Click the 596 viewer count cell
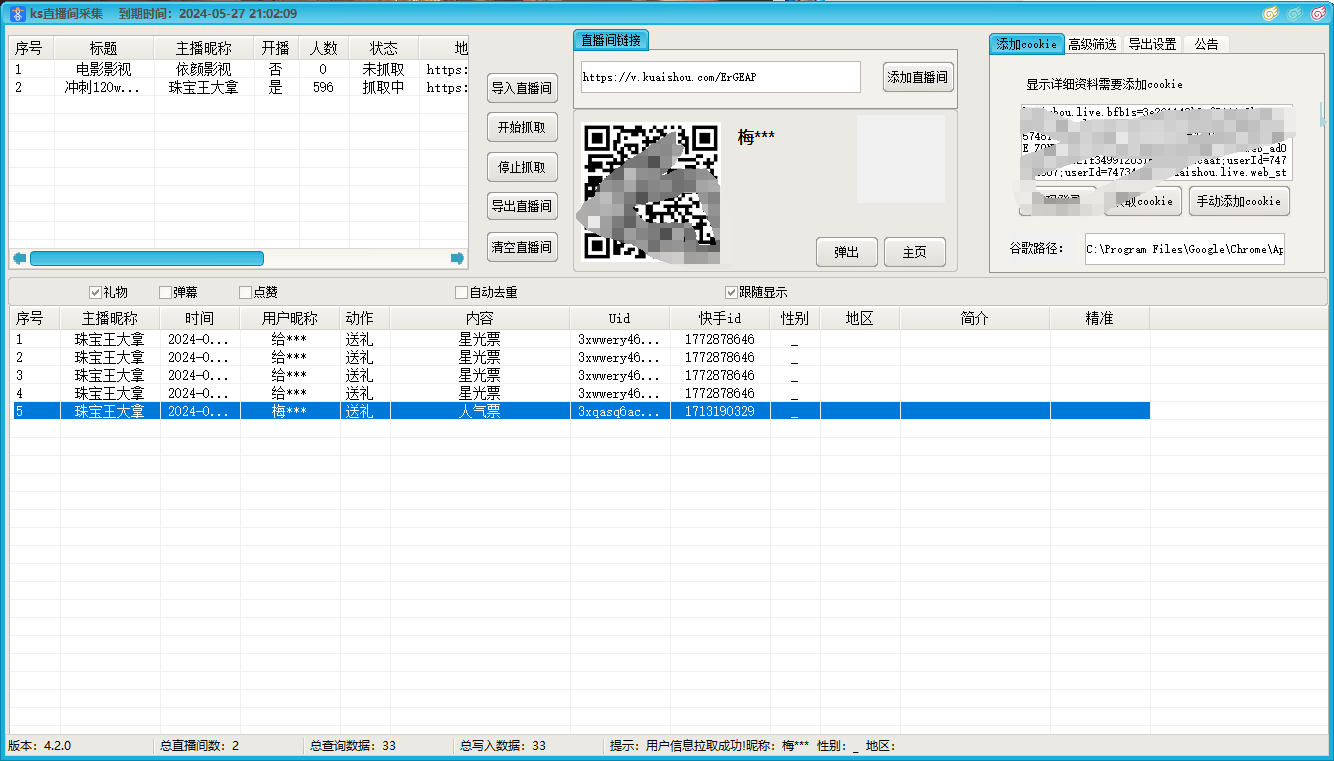Viewport: 1334px width, 761px height. click(323, 88)
